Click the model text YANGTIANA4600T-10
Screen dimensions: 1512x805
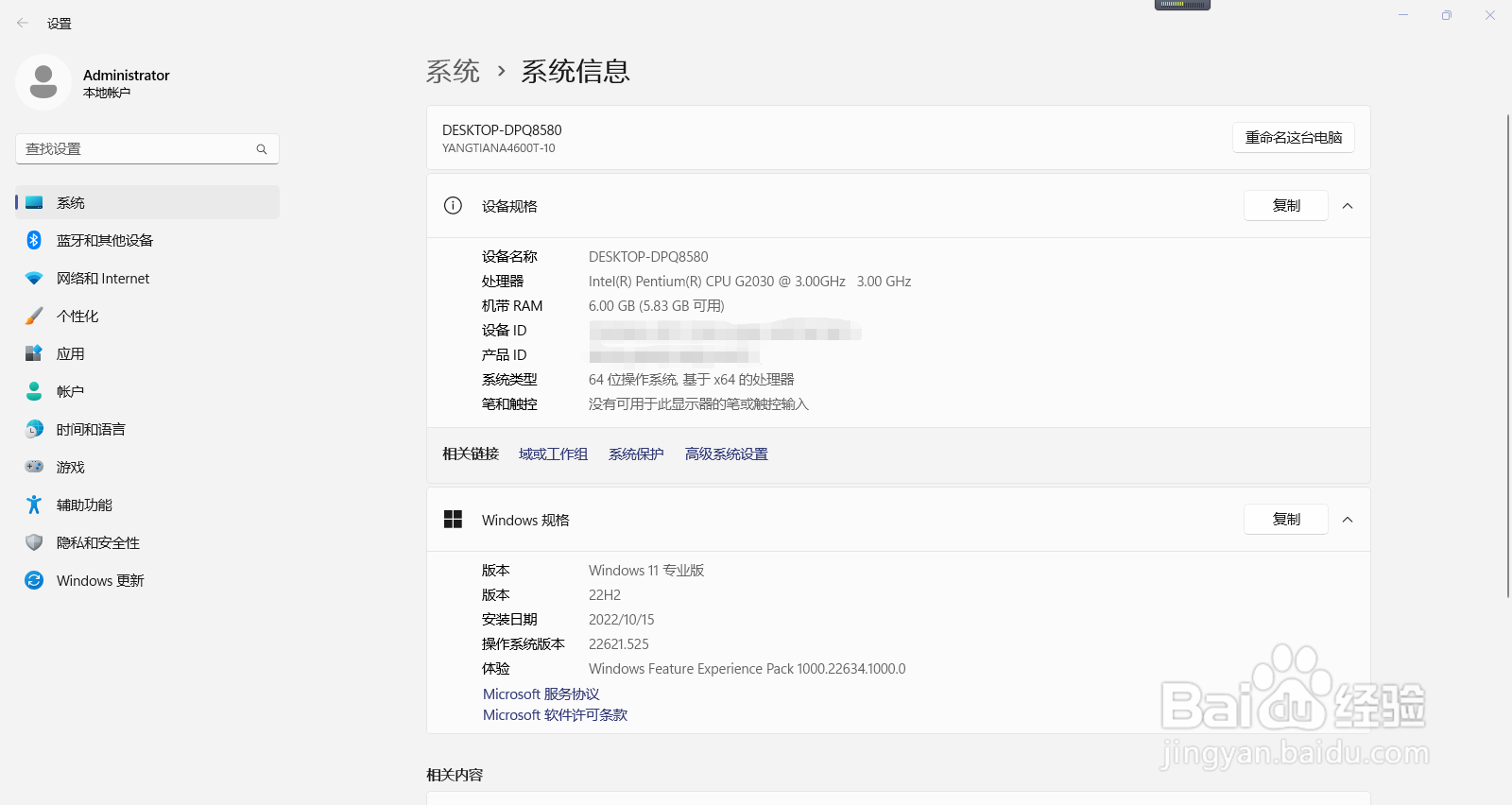[498, 148]
